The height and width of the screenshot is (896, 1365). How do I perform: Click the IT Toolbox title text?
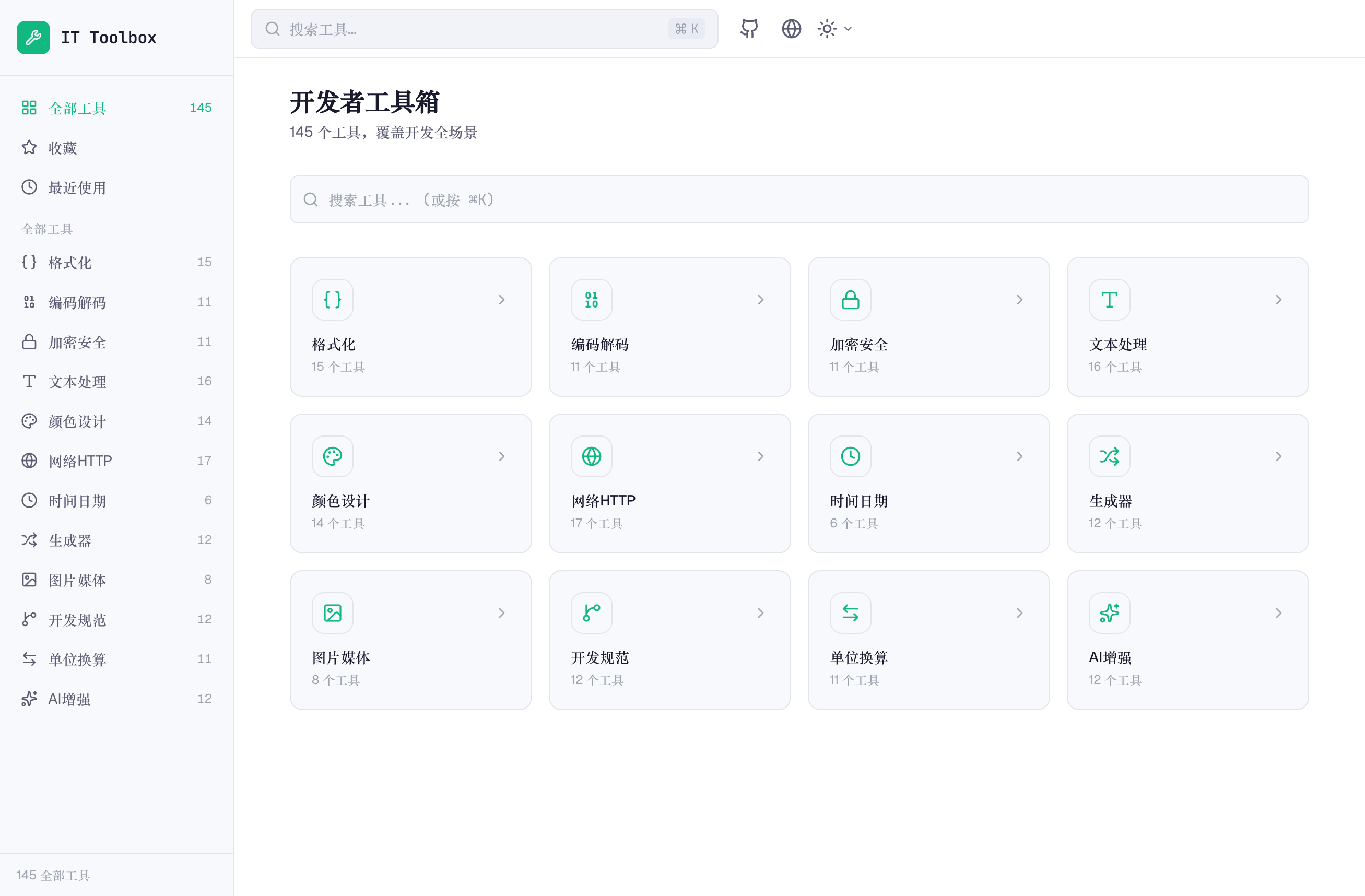pos(109,38)
